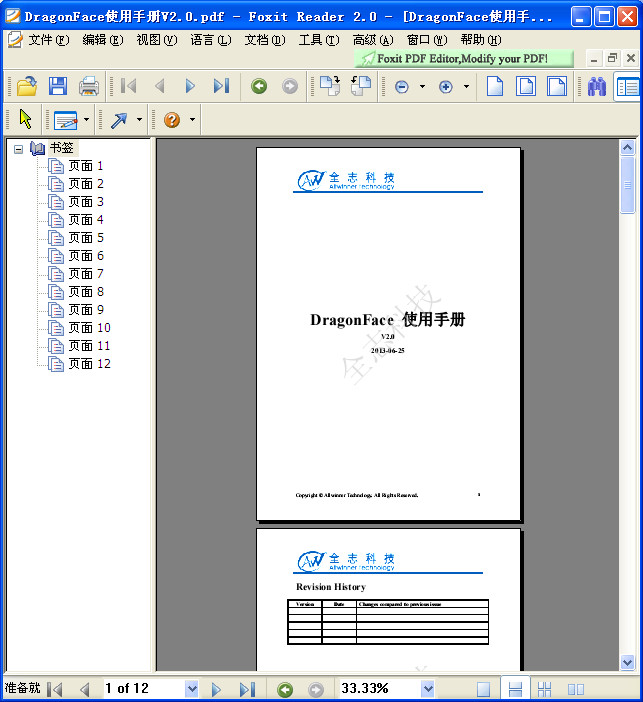This screenshot has width=643, height=702.
Task: Click the scroll up arrow of the document
Action: (x=627, y=147)
